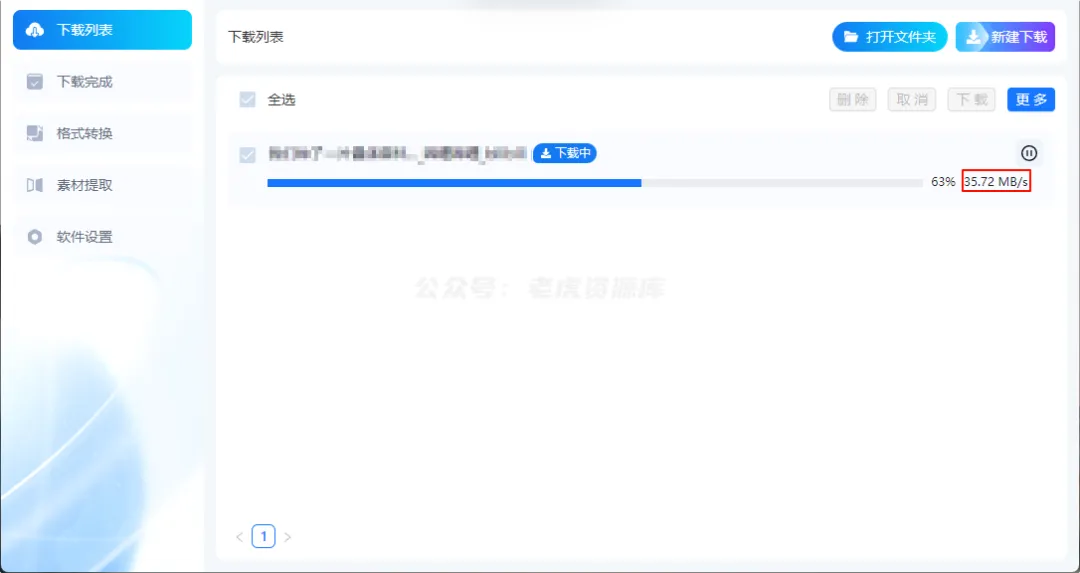Open 格式转换 in the sidebar
The image size is (1080, 573).
click(x=103, y=134)
